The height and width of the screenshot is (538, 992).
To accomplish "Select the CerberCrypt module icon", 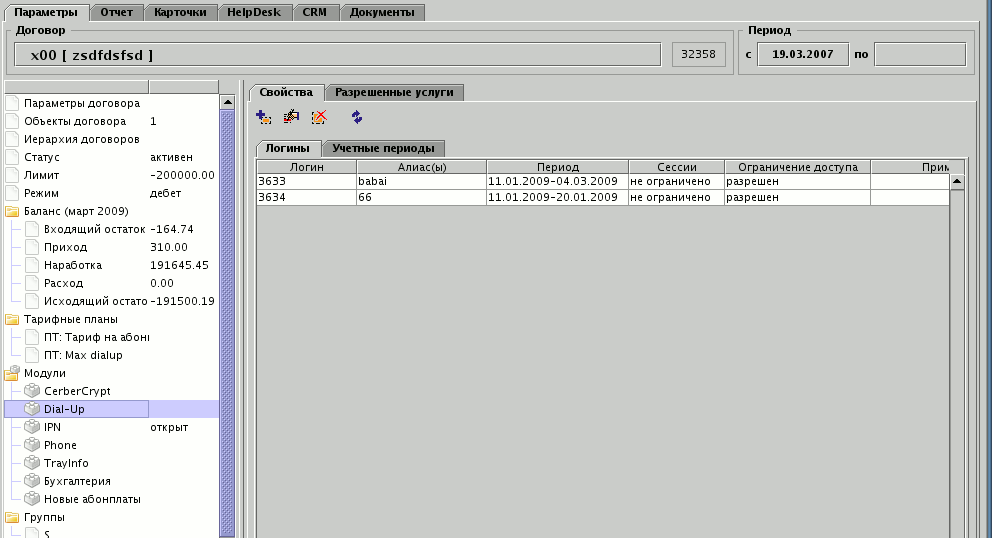I will point(32,391).
